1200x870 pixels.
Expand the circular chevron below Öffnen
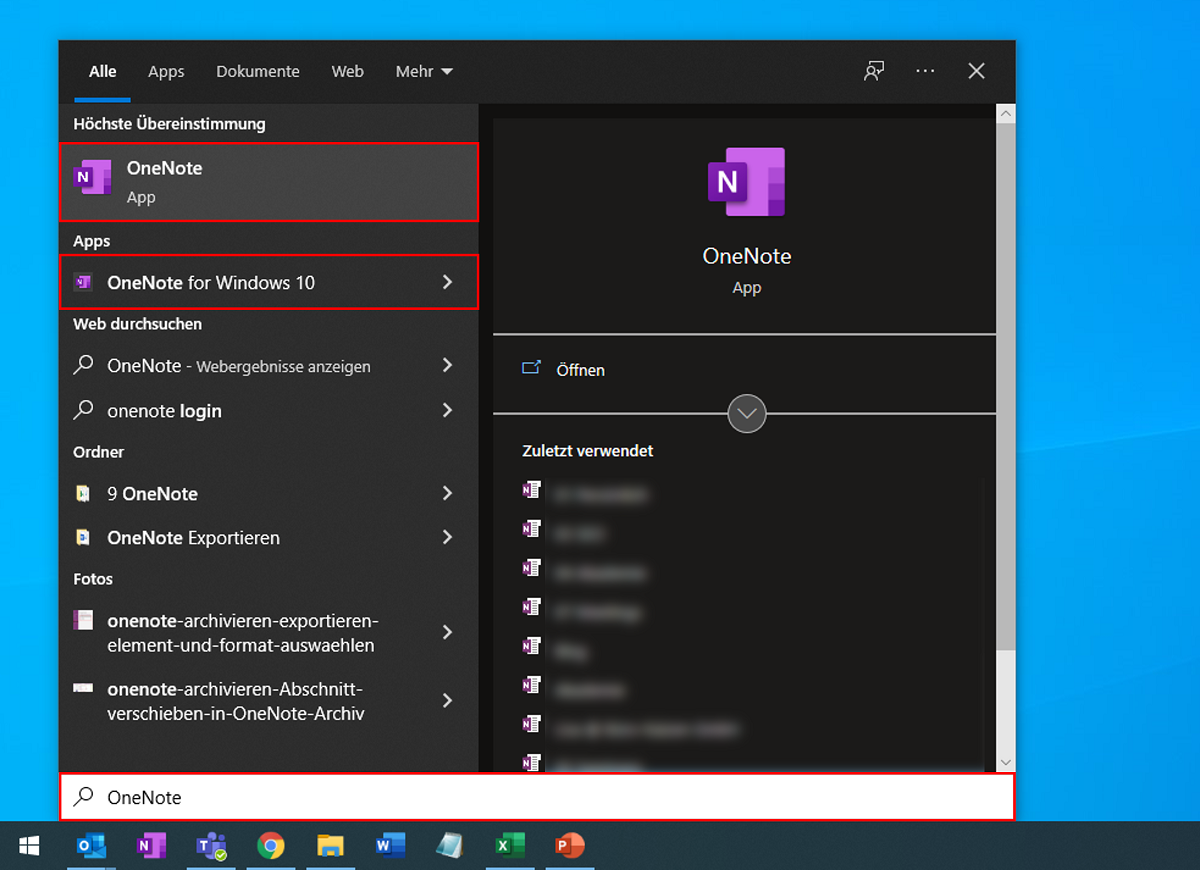[x=747, y=413]
